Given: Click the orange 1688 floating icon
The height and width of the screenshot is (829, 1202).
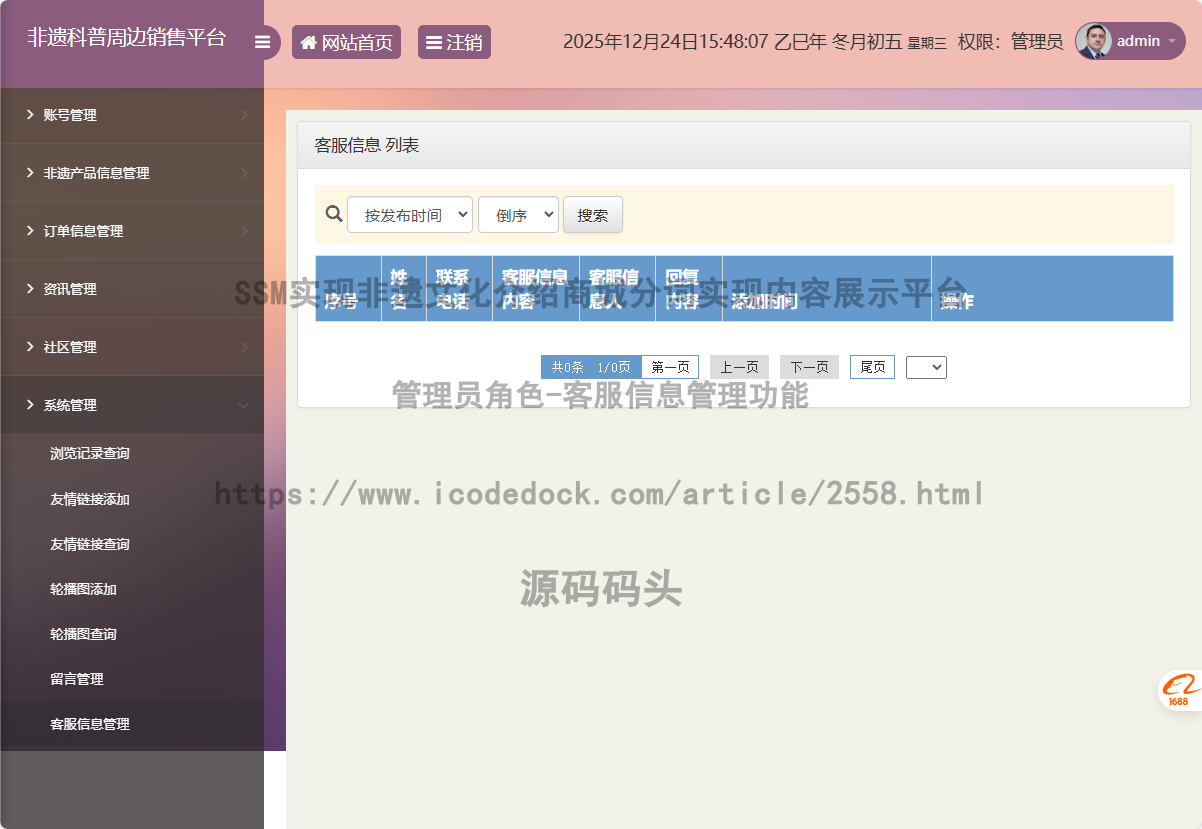Looking at the screenshot, I should (x=1180, y=689).
